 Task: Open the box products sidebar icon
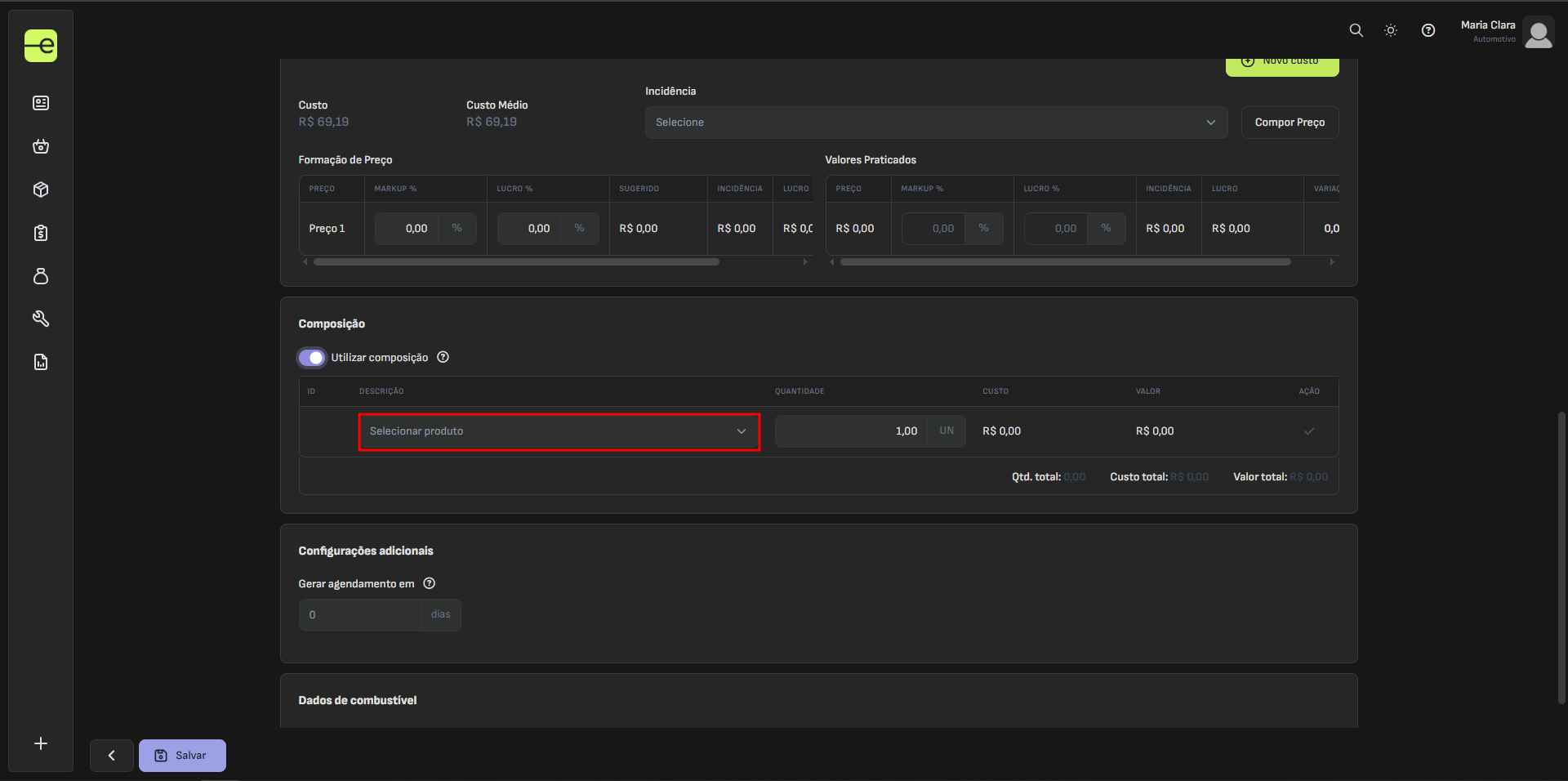coord(41,190)
